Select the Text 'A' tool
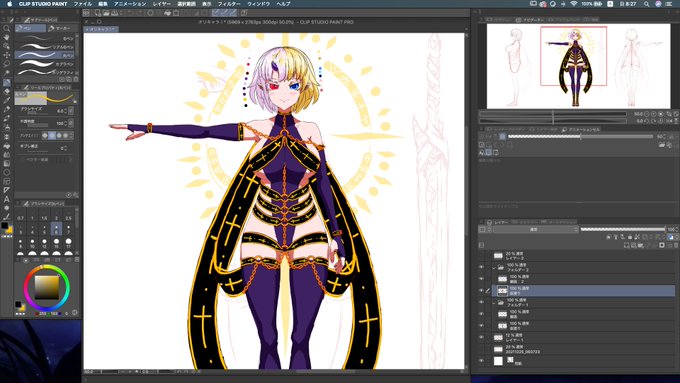680x383 pixels. click(x=7, y=199)
